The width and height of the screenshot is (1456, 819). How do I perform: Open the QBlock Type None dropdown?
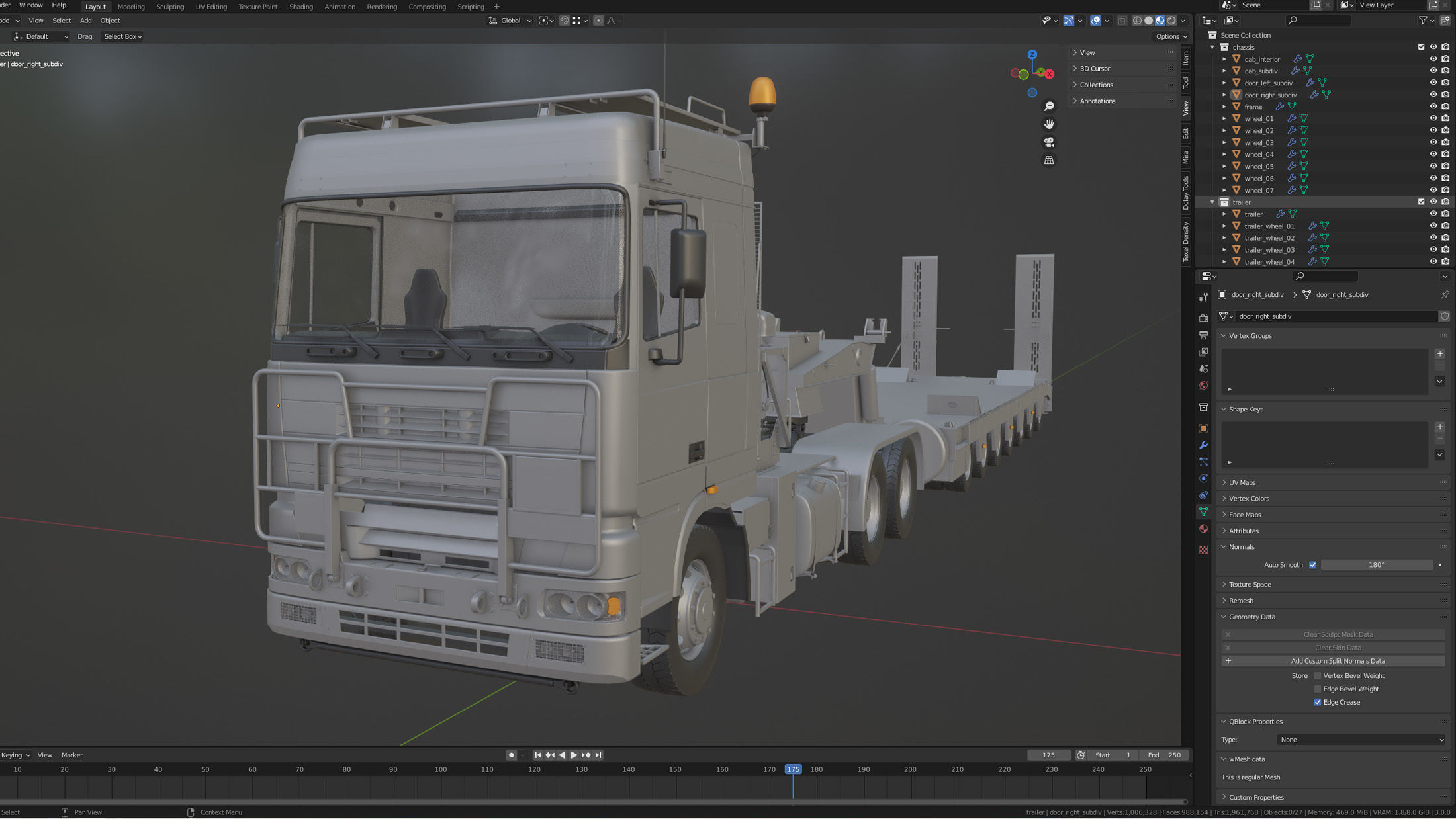pyautogui.click(x=1360, y=740)
